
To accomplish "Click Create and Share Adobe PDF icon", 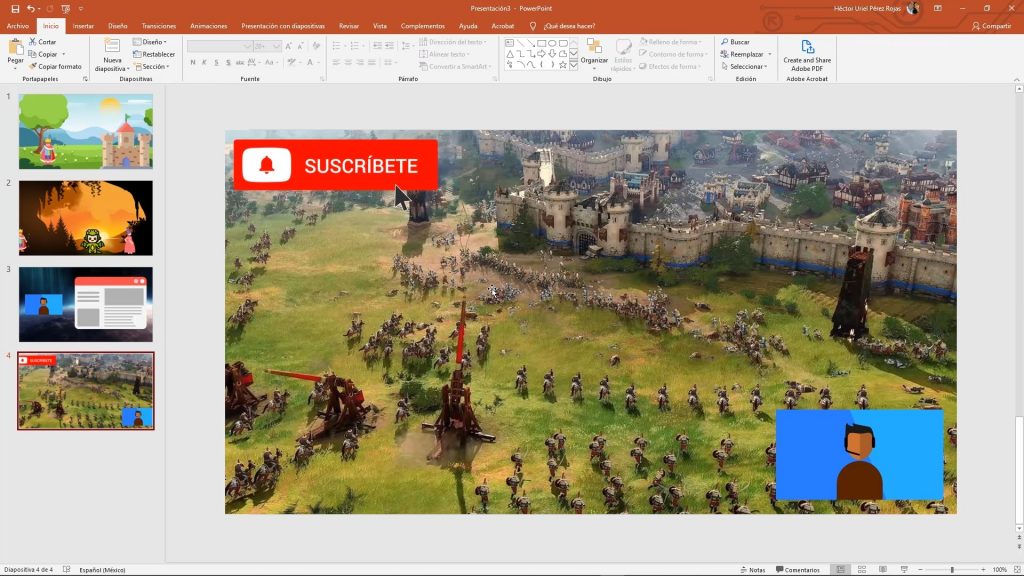I will [807, 50].
